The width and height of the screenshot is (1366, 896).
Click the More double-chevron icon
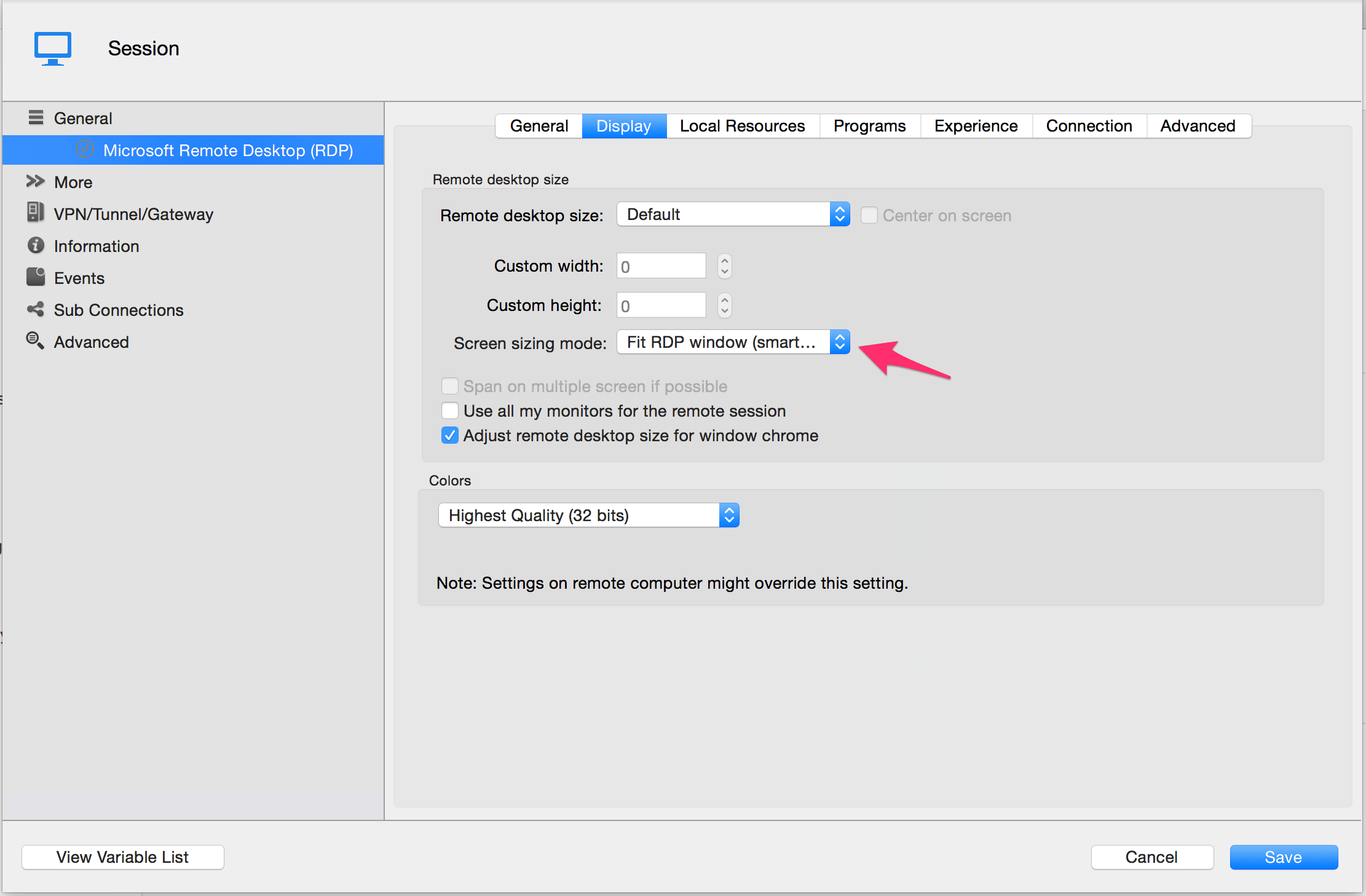pyautogui.click(x=35, y=181)
